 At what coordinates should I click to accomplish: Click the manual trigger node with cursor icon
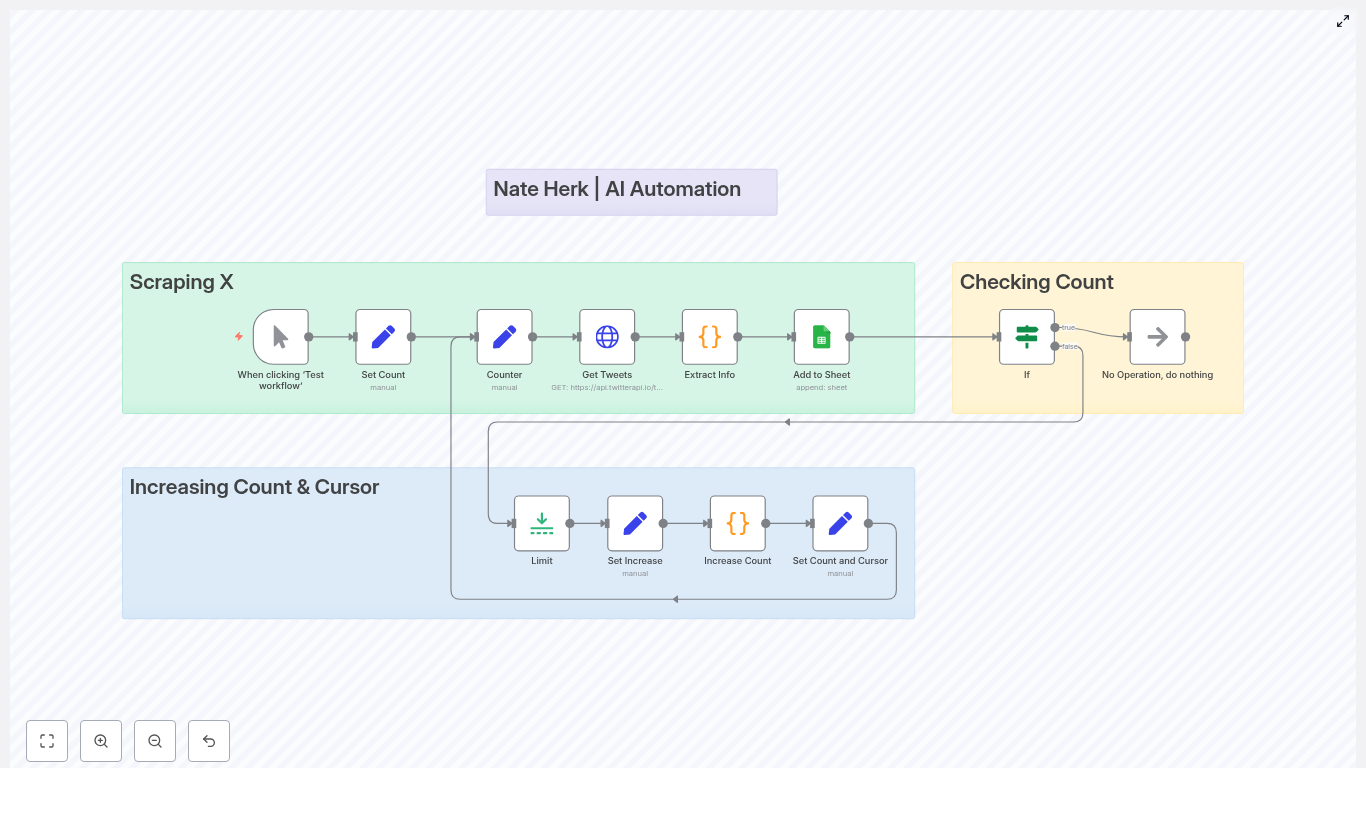coord(281,337)
